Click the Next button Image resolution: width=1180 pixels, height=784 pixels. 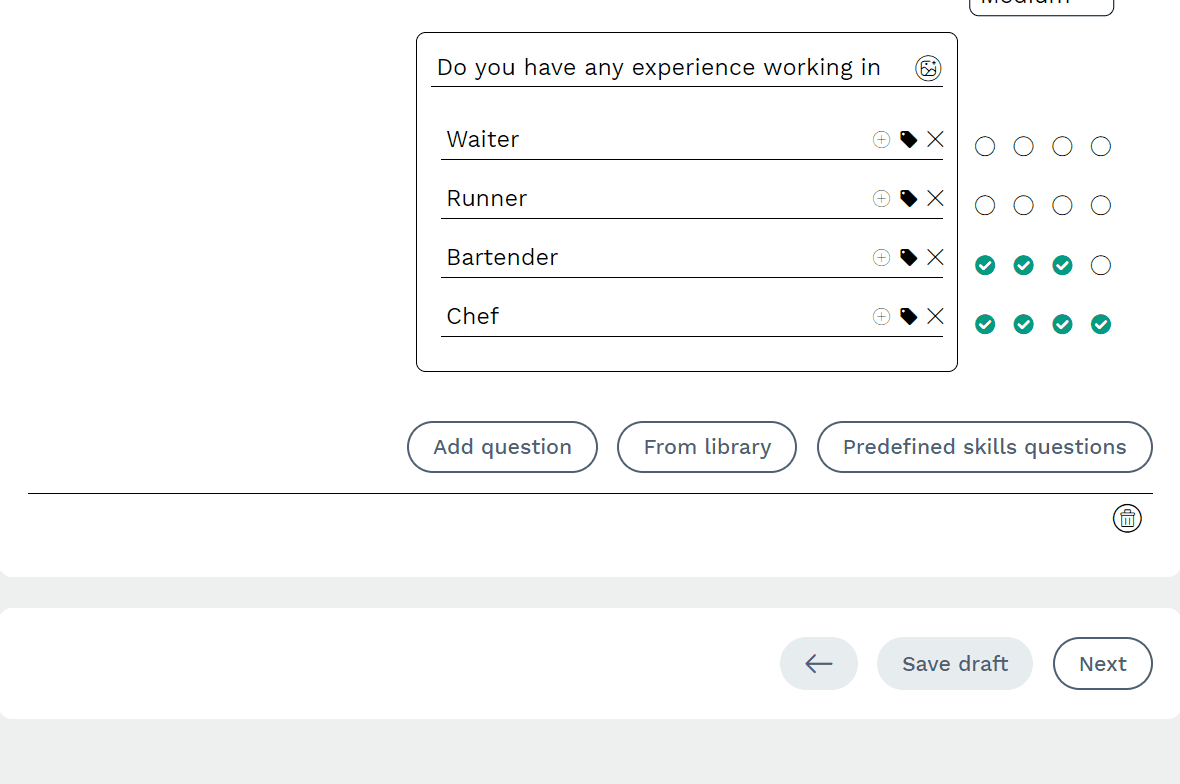pos(1102,664)
